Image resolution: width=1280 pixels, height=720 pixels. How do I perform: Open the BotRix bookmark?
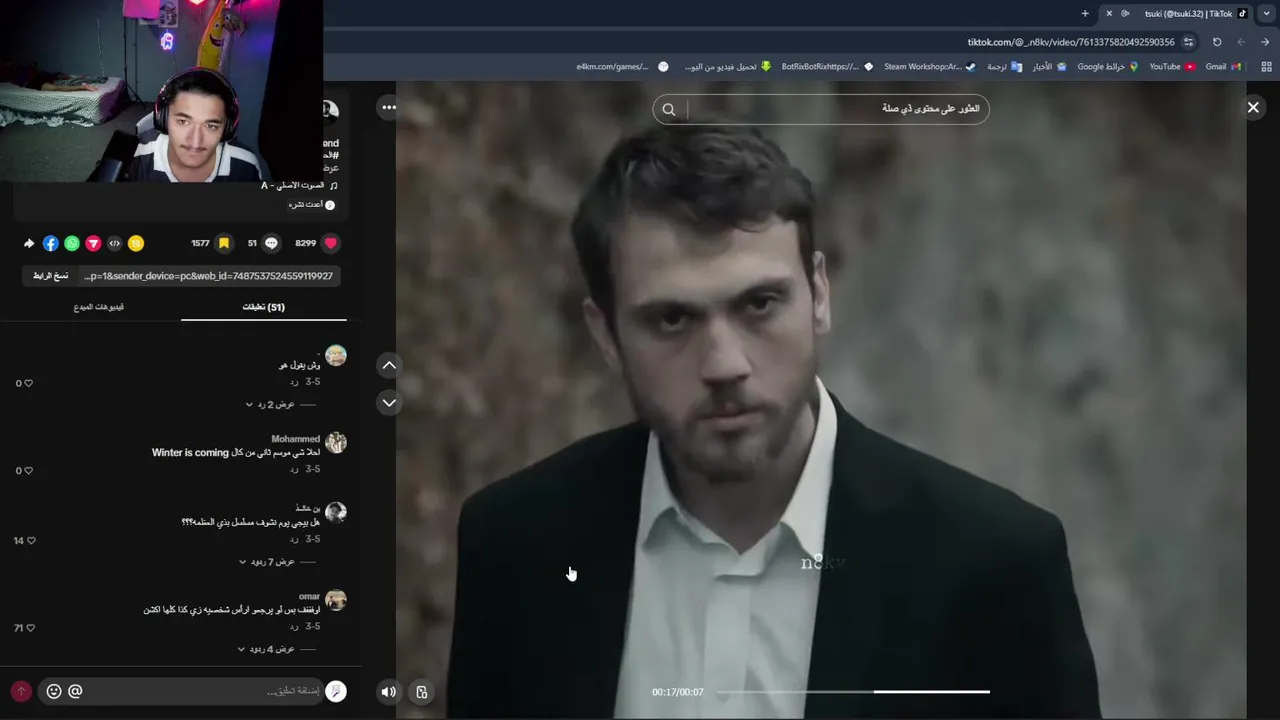[x=827, y=67]
